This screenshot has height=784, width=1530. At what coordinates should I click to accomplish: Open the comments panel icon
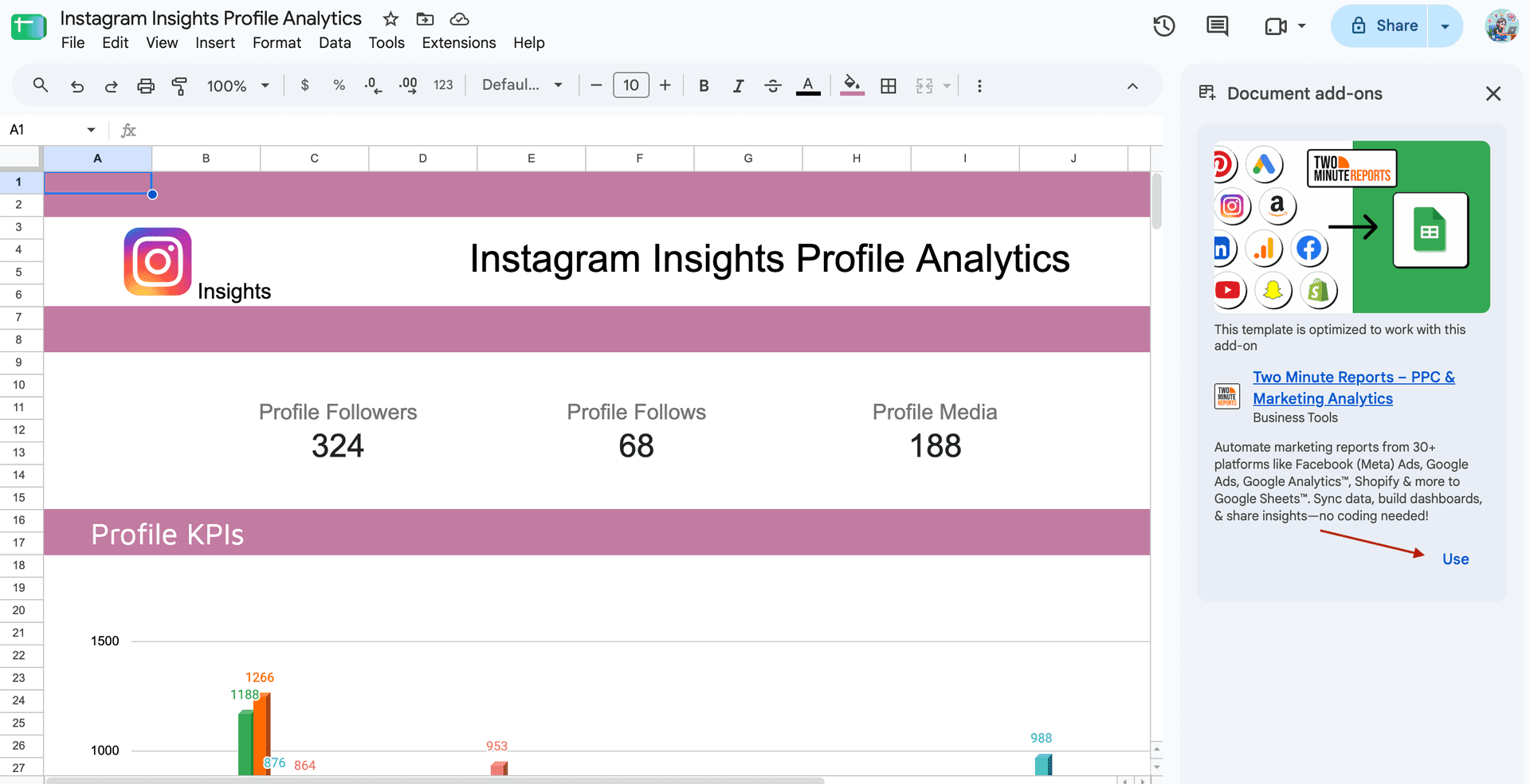(x=1217, y=25)
